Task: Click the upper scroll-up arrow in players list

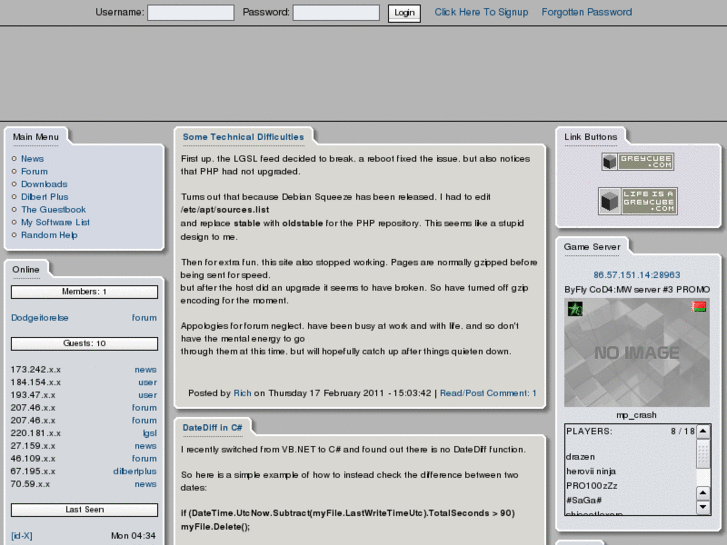Action: [703, 431]
